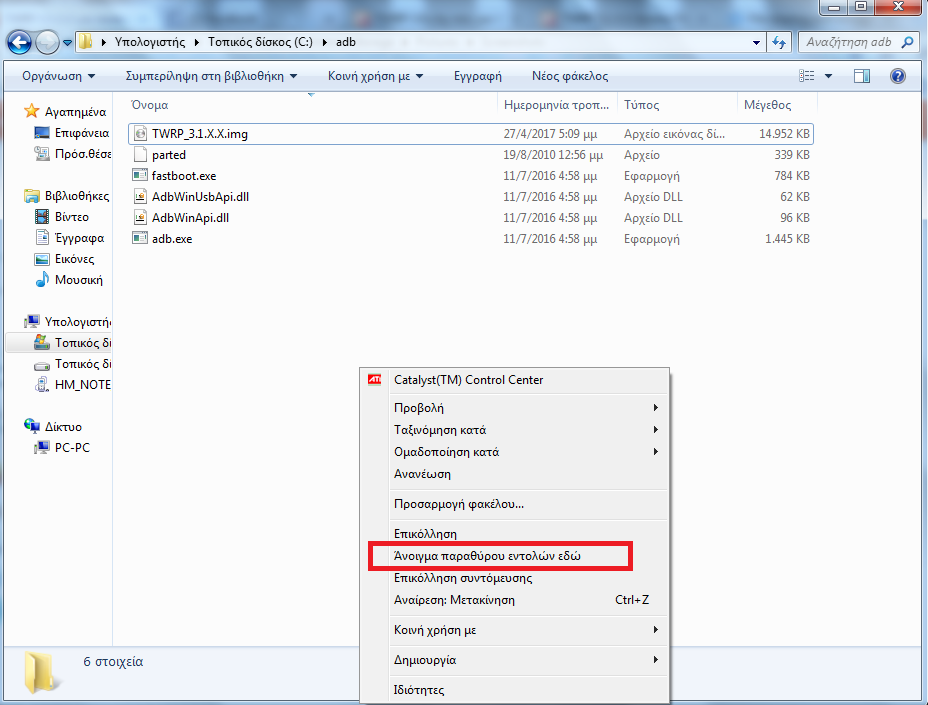Viewport: 928px width, 705px height.
Task: Click Ανανέωση in the context menu
Action: pos(422,474)
